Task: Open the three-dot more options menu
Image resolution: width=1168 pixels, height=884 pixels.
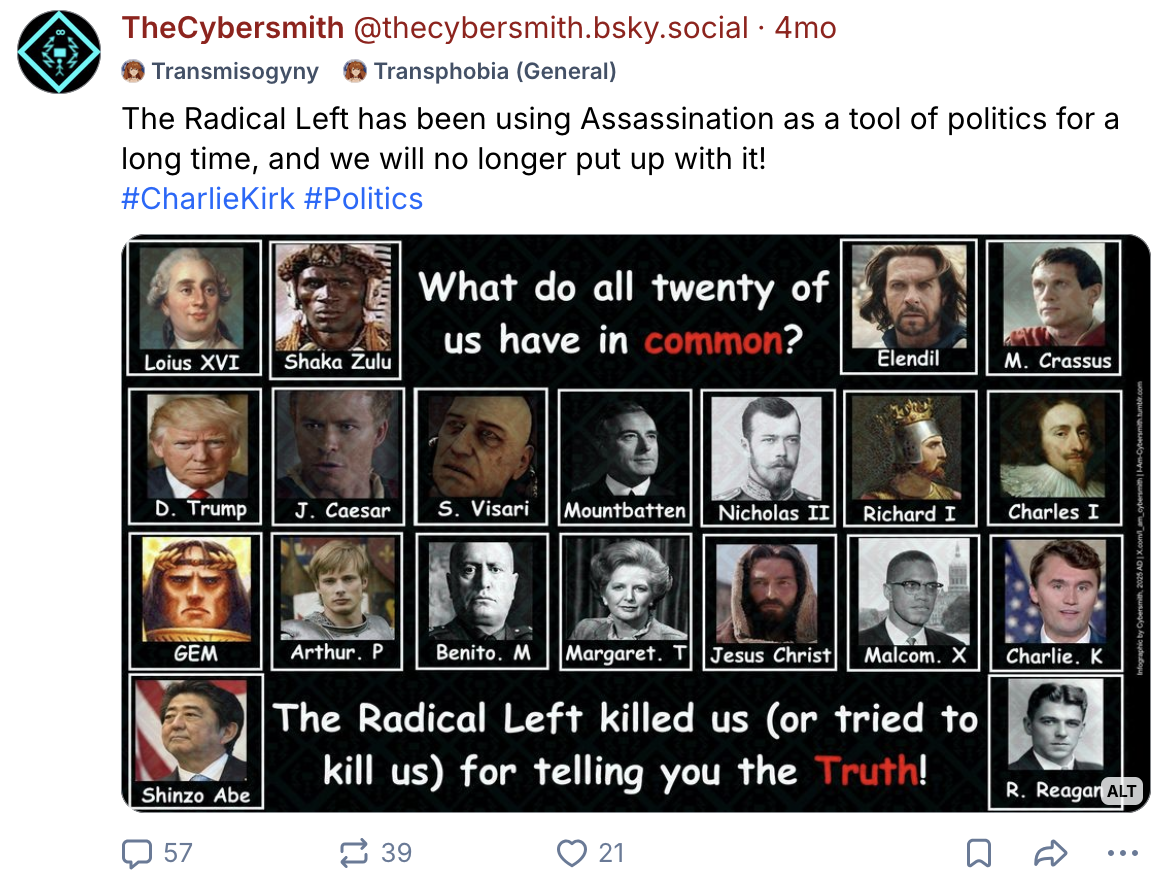Action: point(1124,853)
